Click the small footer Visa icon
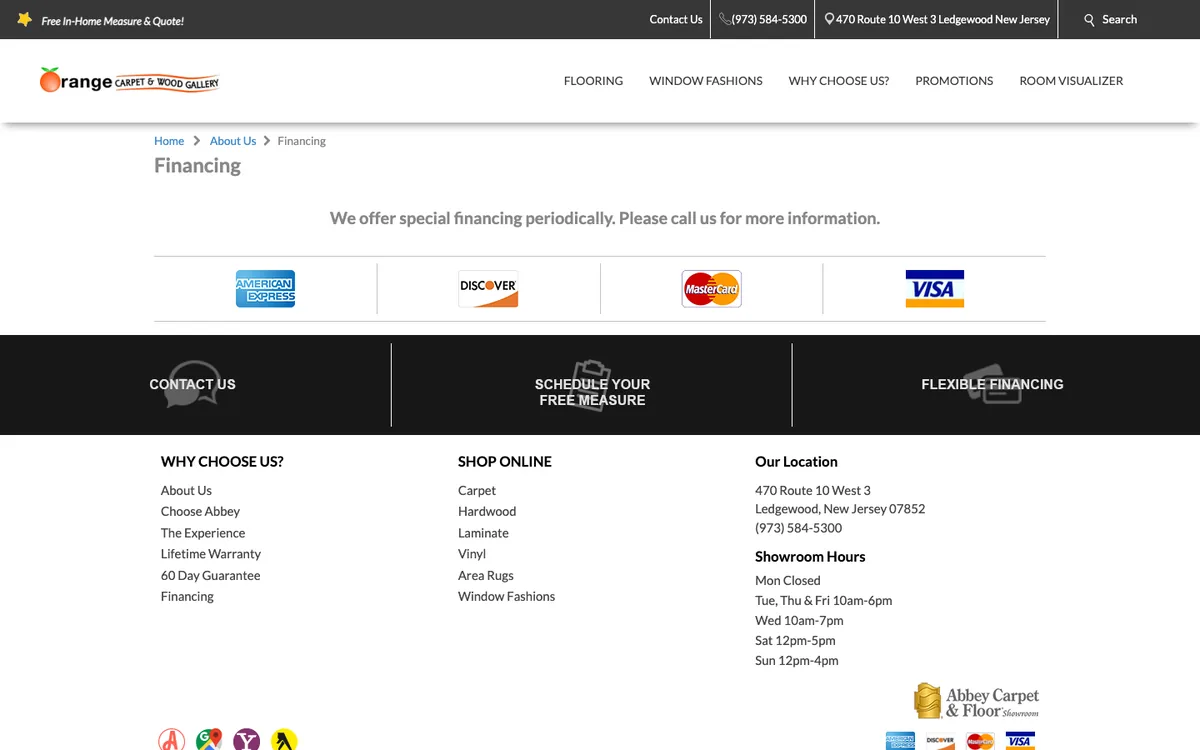The height and width of the screenshot is (750, 1200). (x=1020, y=741)
